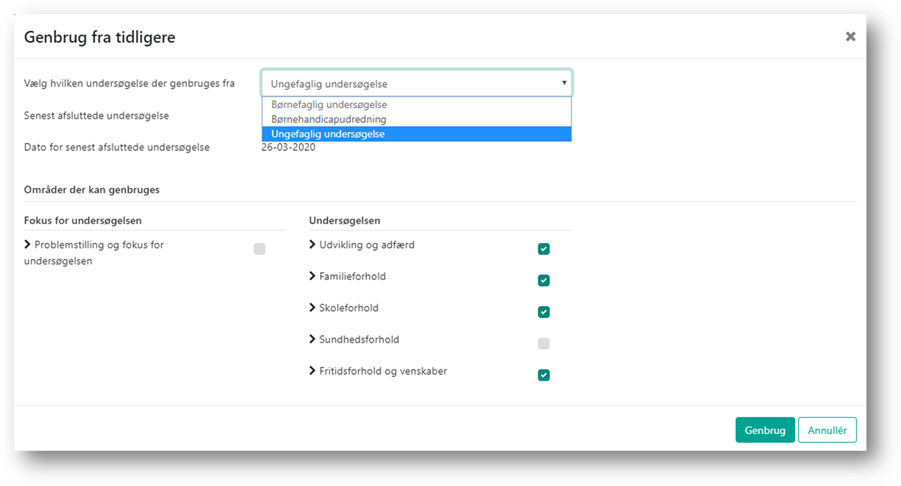The image size is (901, 486).
Task: Toggle the Familieforhold checkbox
Action: 544,281
